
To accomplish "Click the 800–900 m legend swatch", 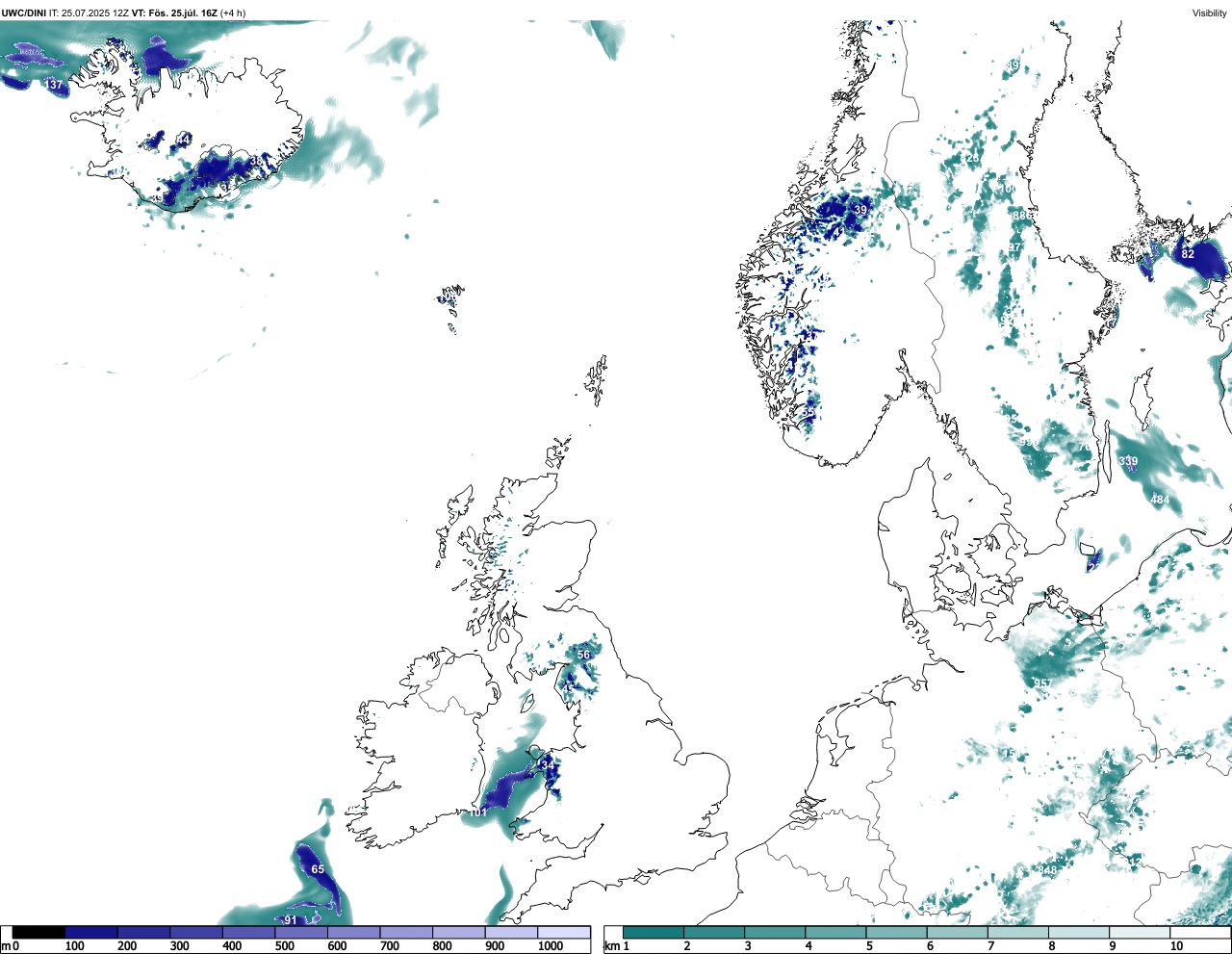I will pyautogui.click(x=459, y=932).
